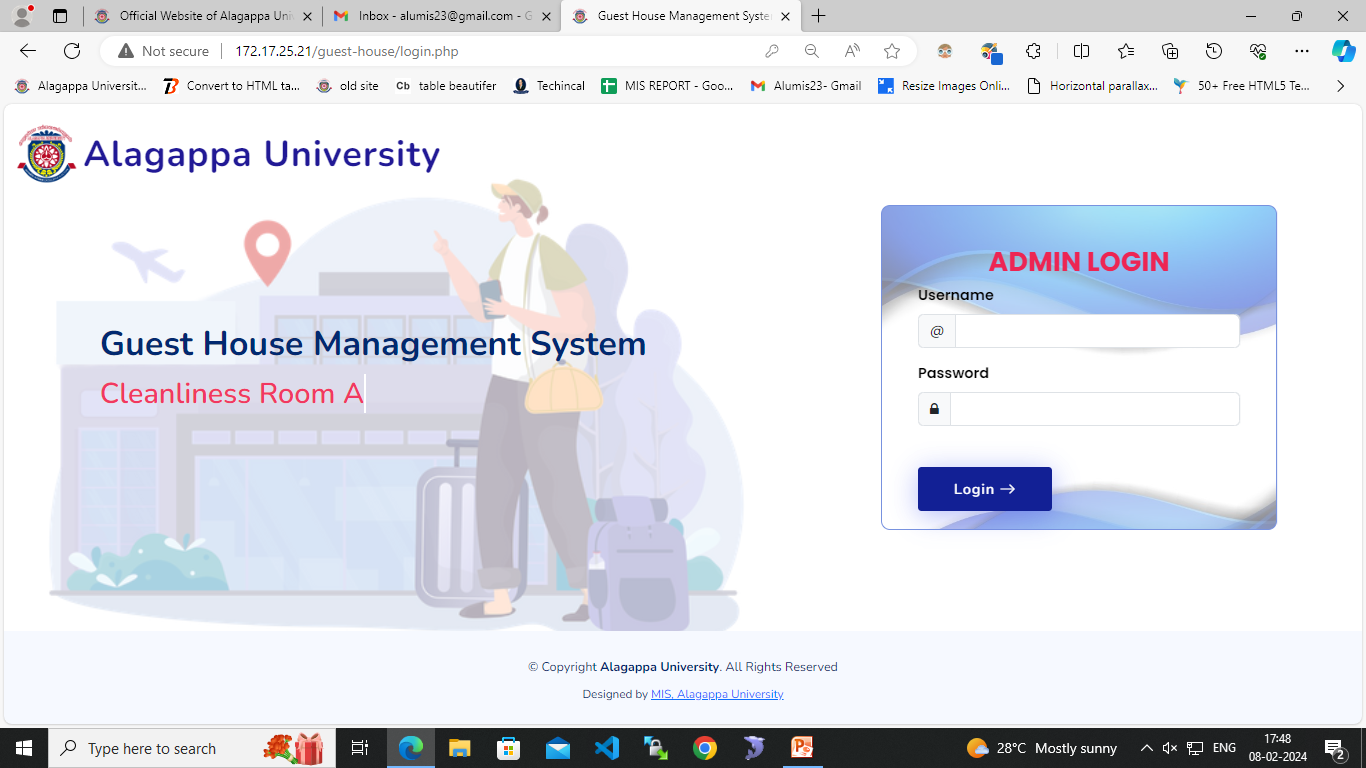Open Settings and more ellipsis menu
The width and height of the screenshot is (1366, 768).
tap(1301, 51)
